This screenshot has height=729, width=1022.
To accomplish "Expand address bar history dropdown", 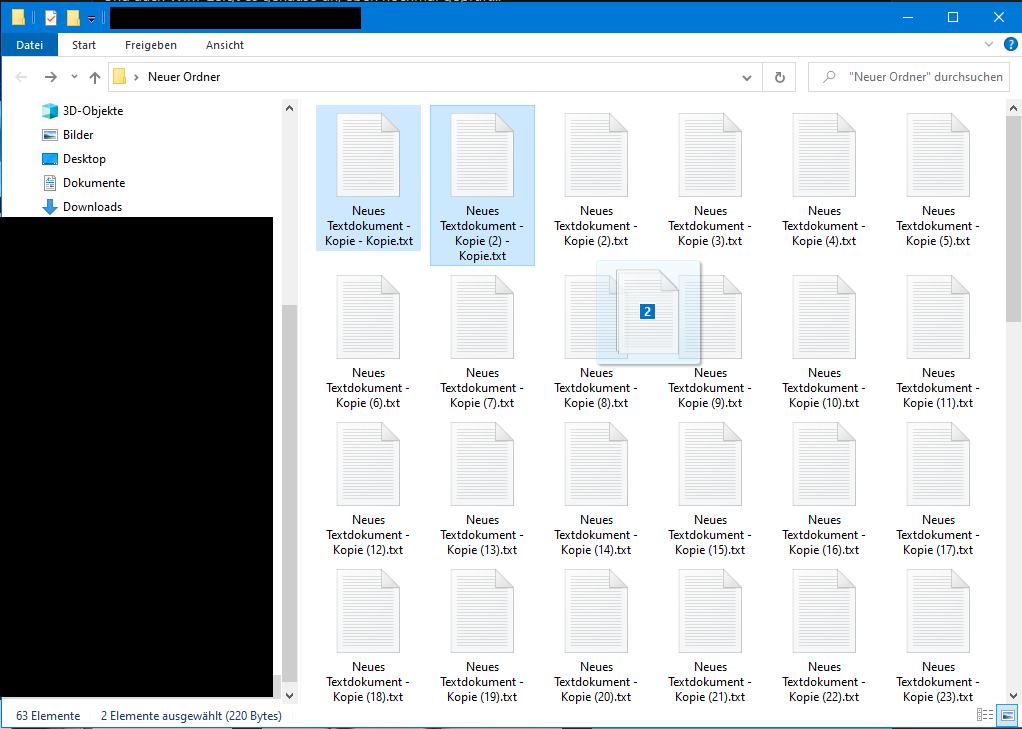I will click(x=747, y=78).
